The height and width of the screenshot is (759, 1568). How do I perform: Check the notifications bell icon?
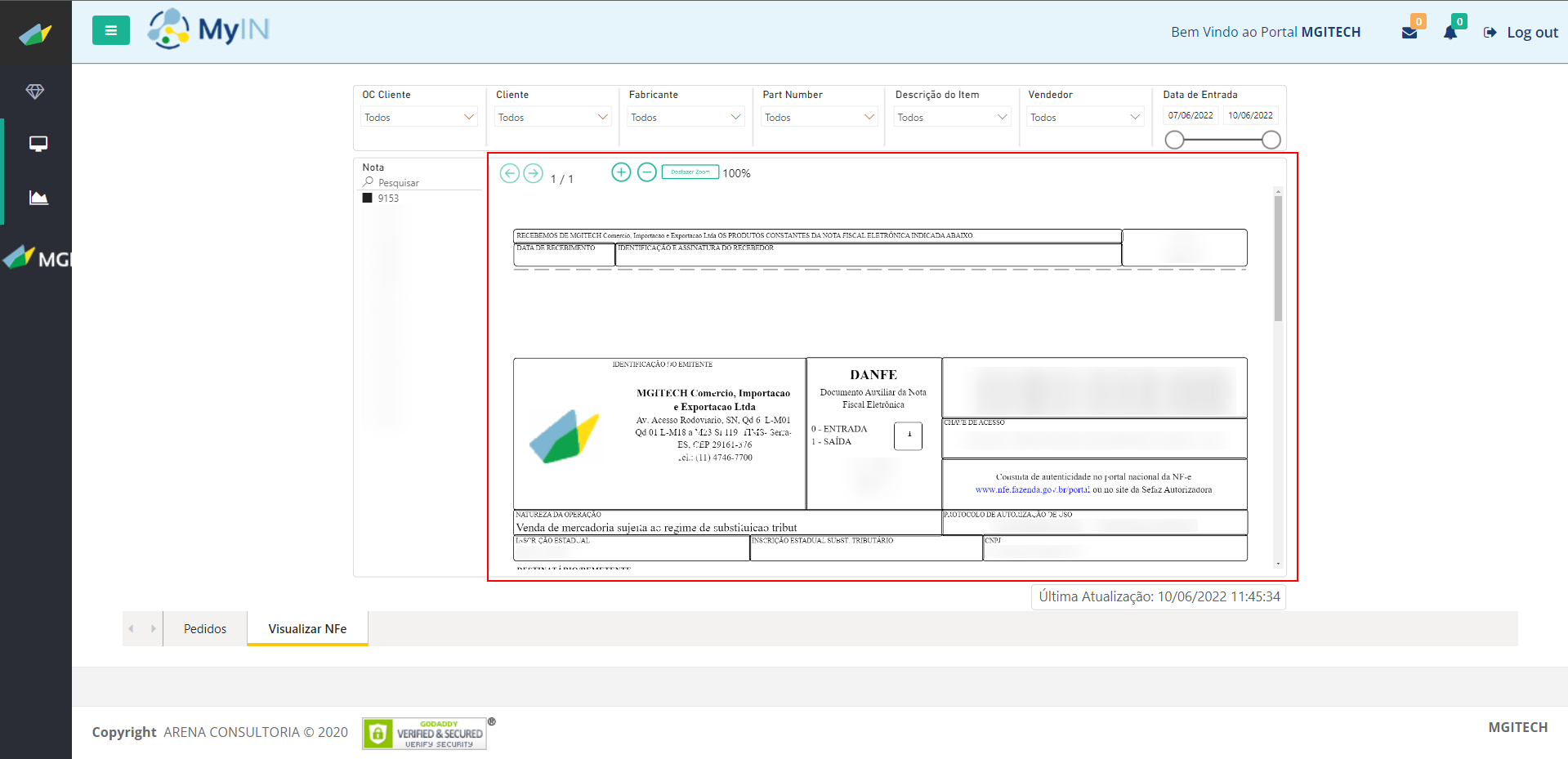[x=1450, y=33]
